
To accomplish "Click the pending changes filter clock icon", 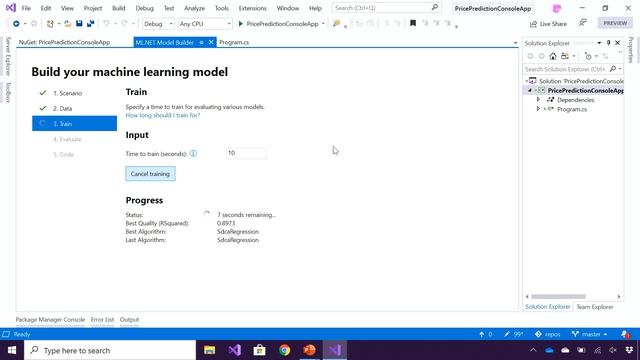I will 588,56.
